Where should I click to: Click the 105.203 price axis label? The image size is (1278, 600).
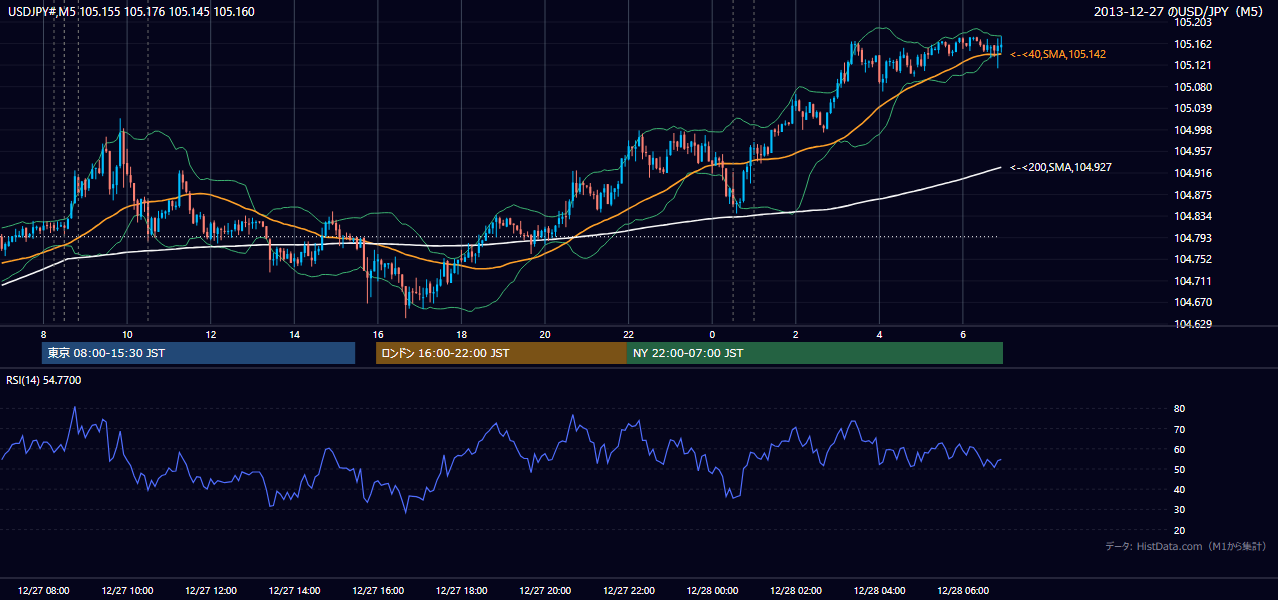tap(1193, 22)
